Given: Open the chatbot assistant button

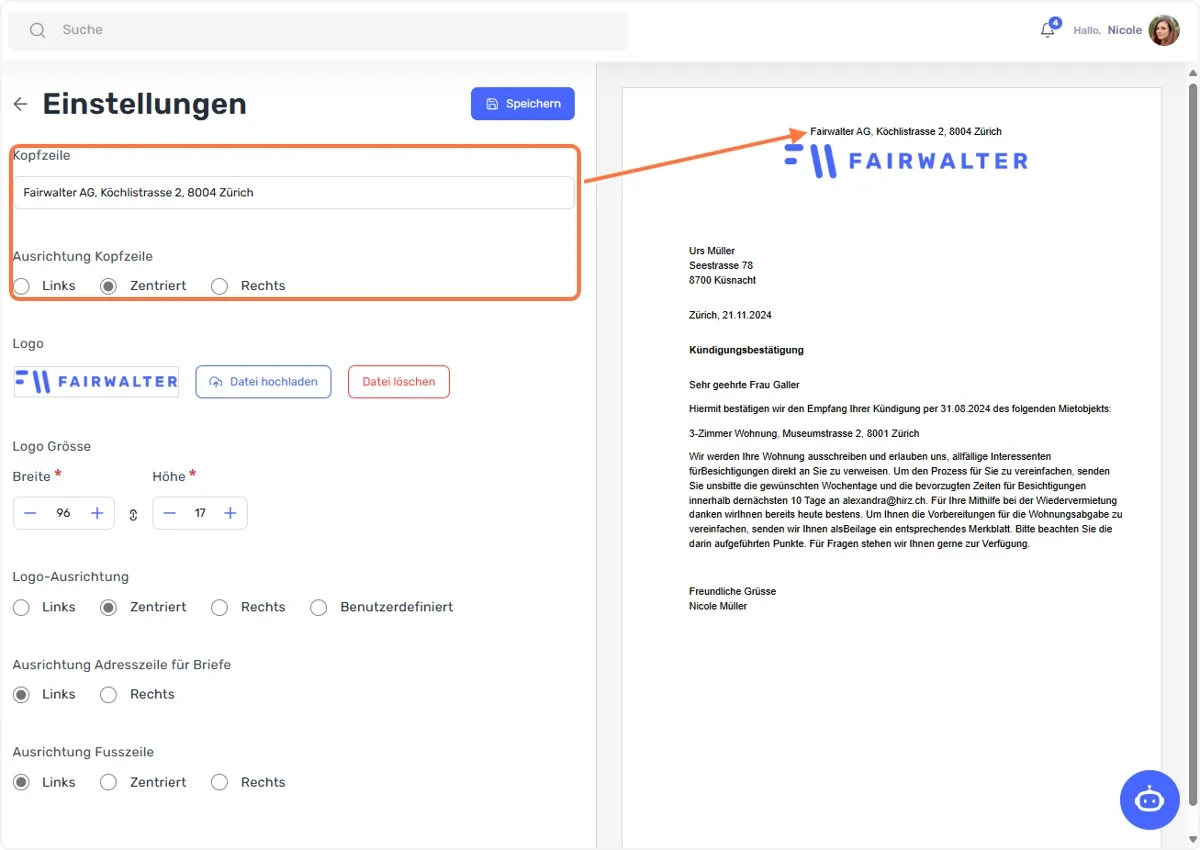Looking at the screenshot, I should [1150, 800].
